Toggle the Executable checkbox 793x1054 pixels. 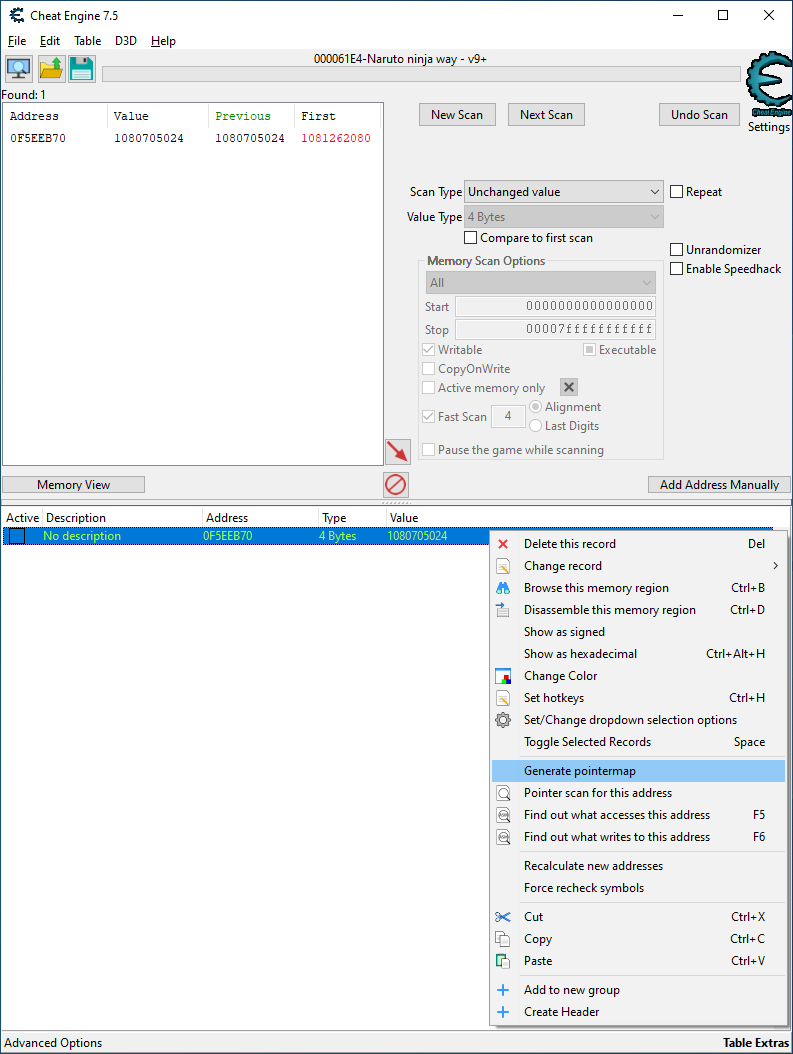(x=589, y=350)
